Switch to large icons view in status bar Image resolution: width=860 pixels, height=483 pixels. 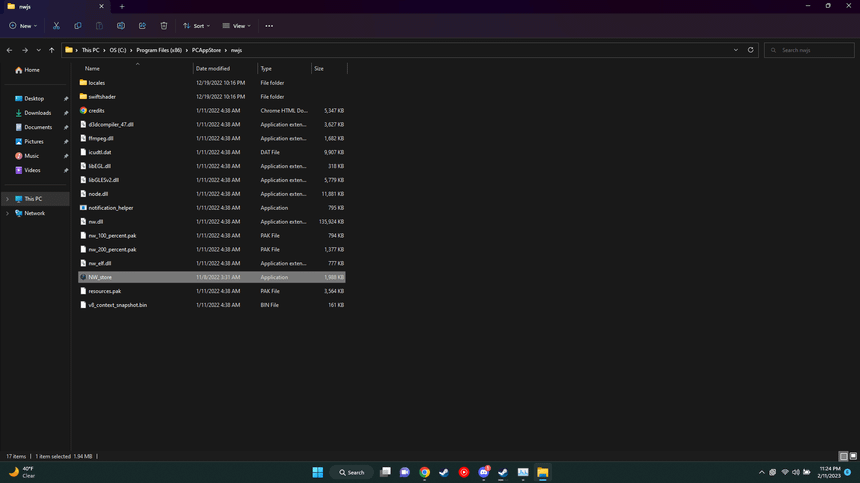852,456
